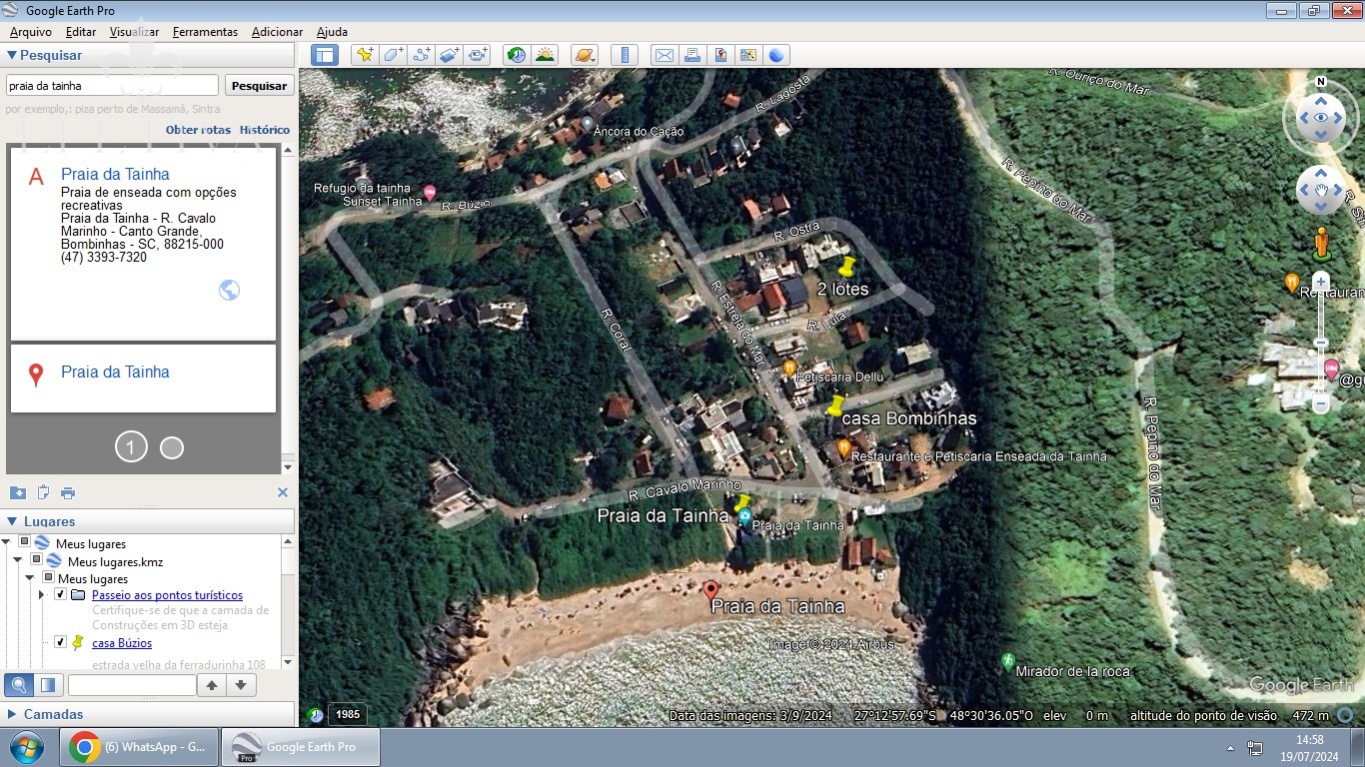Toggle checkbox for Meus lugares.kmz
The height and width of the screenshot is (767, 1365).
37,561
